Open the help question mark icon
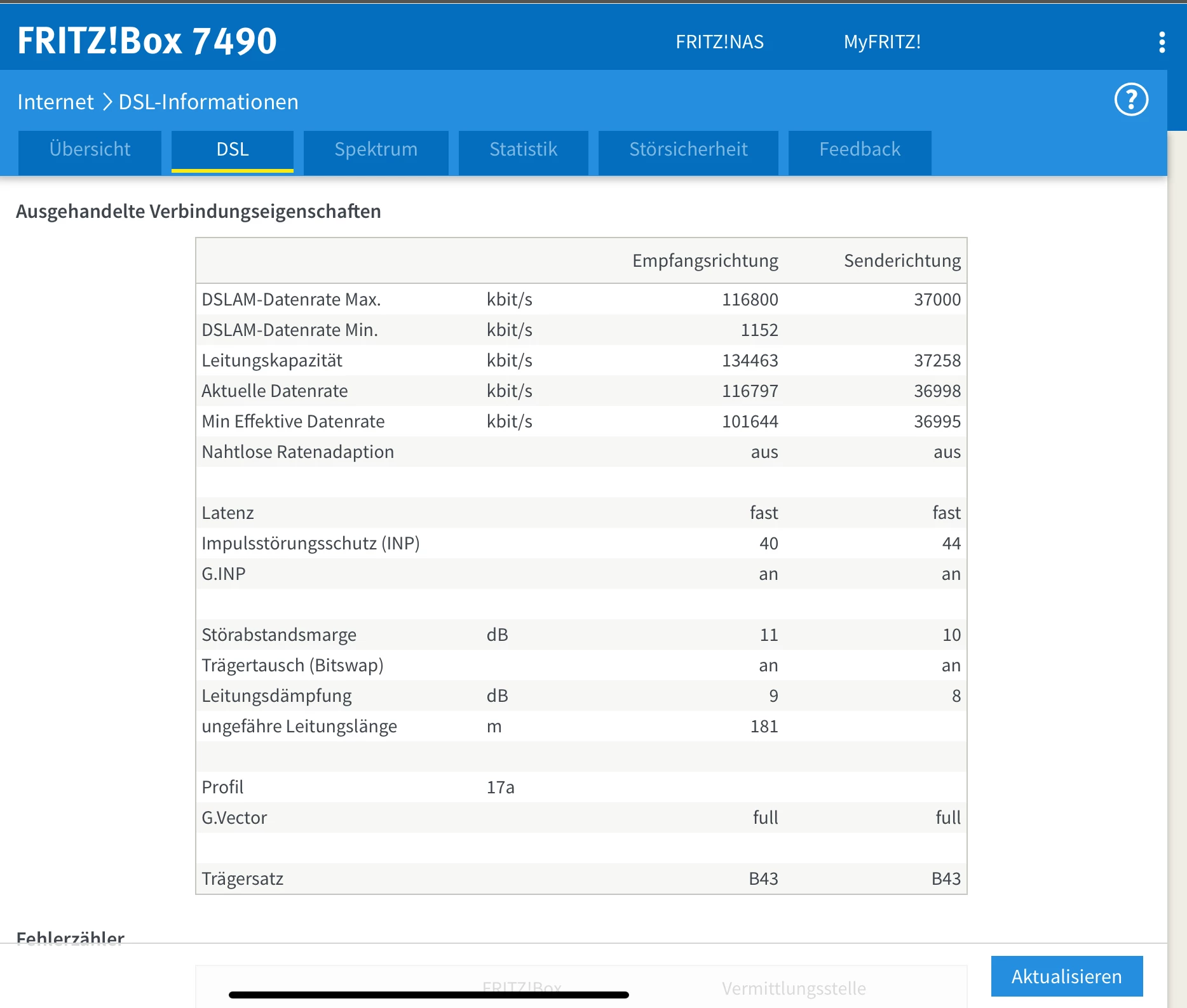Viewport: 1187px width, 1008px height. pyautogui.click(x=1131, y=100)
